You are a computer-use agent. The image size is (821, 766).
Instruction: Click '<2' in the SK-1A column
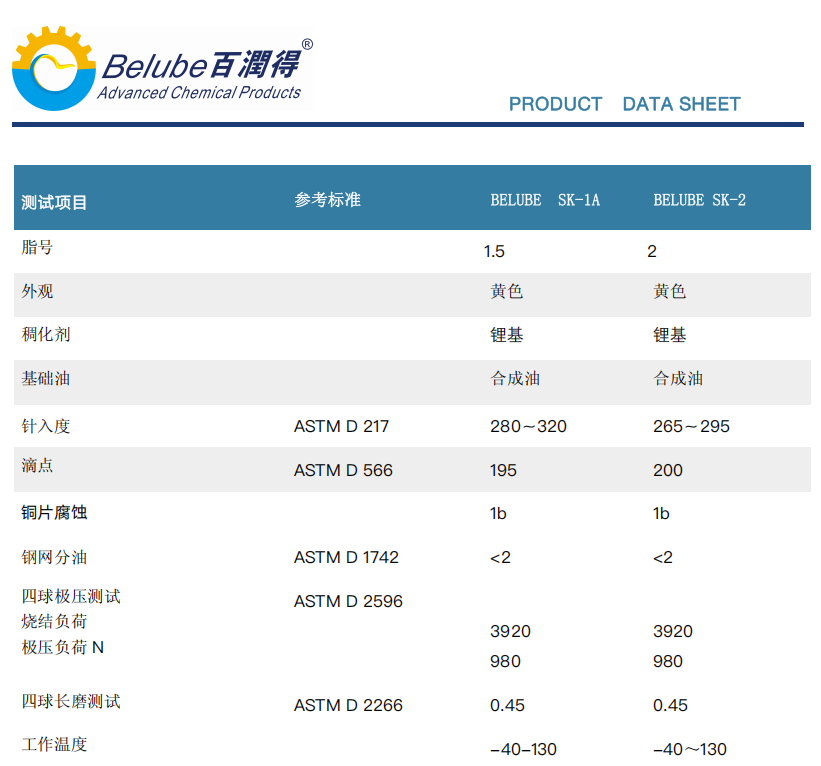tap(500, 558)
